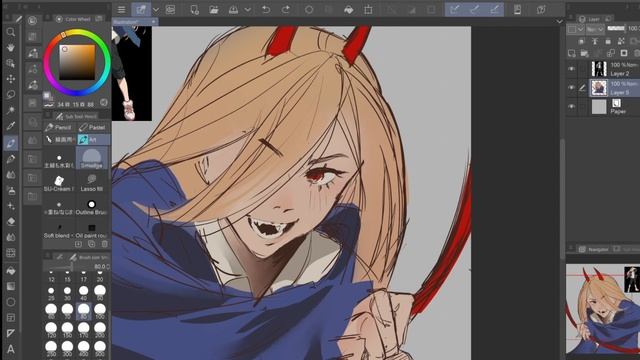Choose the Soft blend sub tool

(59, 230)
